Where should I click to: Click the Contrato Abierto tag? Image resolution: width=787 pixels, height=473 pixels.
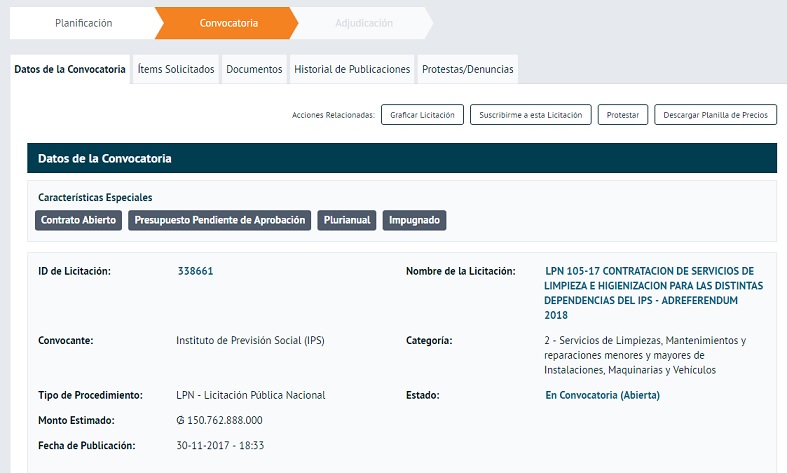(79, 220)
